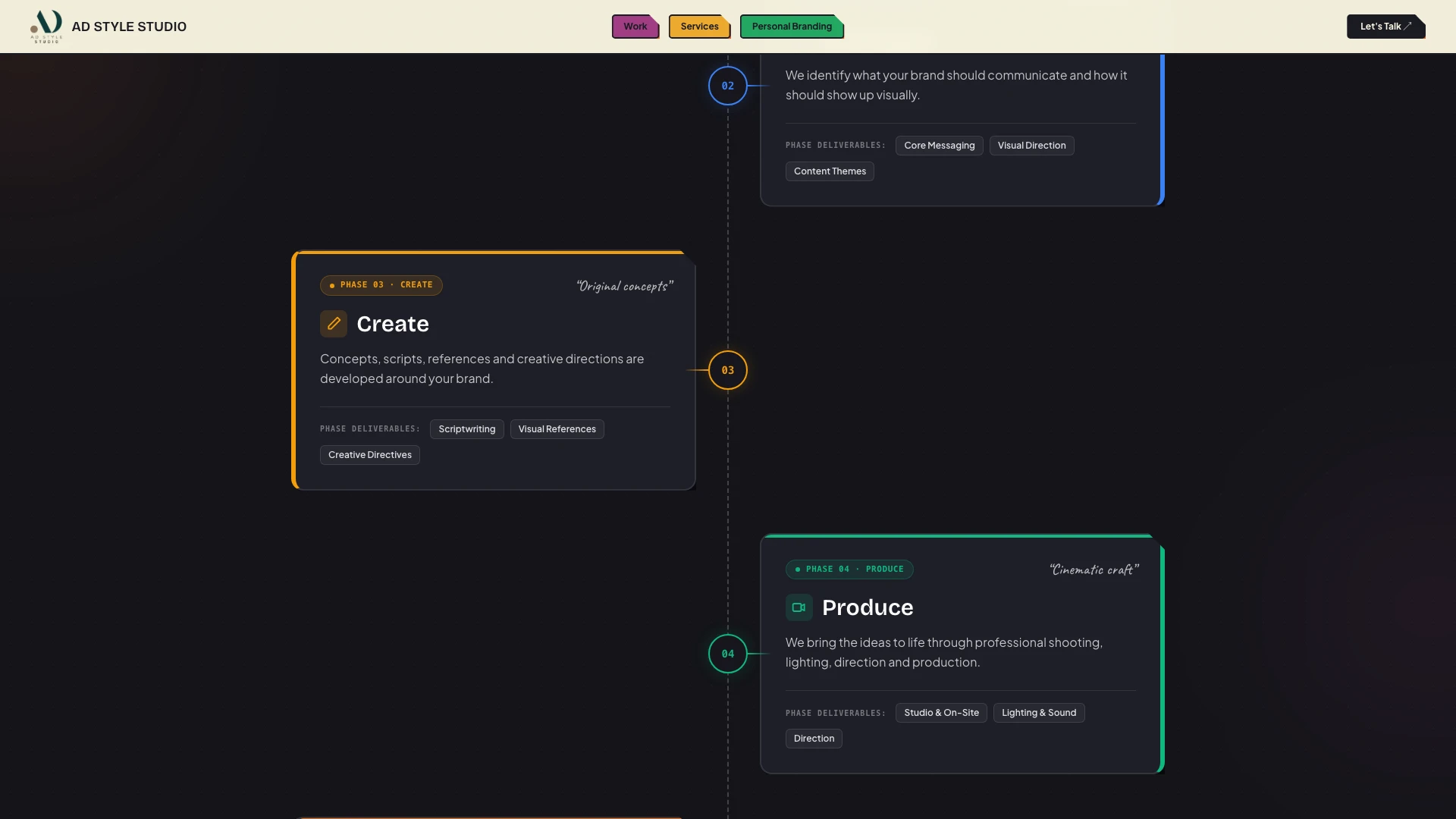The height and width of the screenshot is (819, 1456).
Task: Open the Services nav tab
Action: click(699, 27)
